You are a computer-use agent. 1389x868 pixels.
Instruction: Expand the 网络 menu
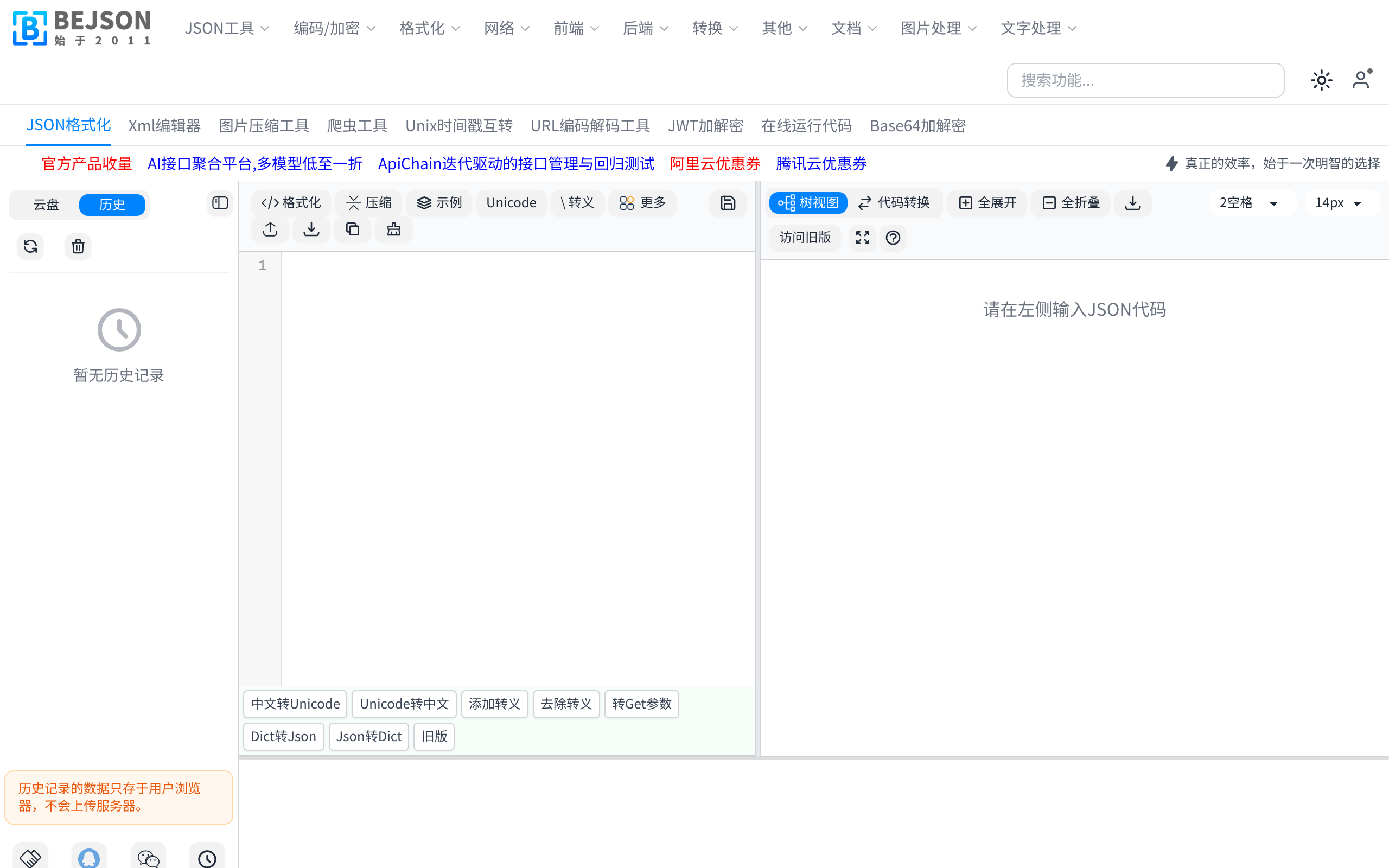pyautogui.click(x=506, y=28)
